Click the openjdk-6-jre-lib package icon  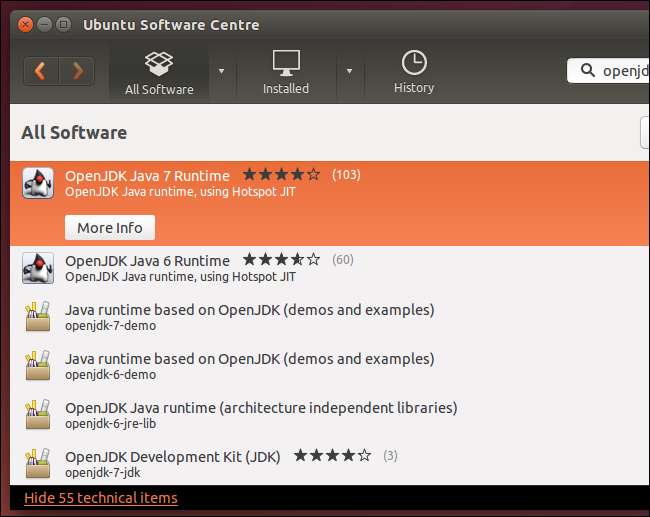tap(38, 415)
